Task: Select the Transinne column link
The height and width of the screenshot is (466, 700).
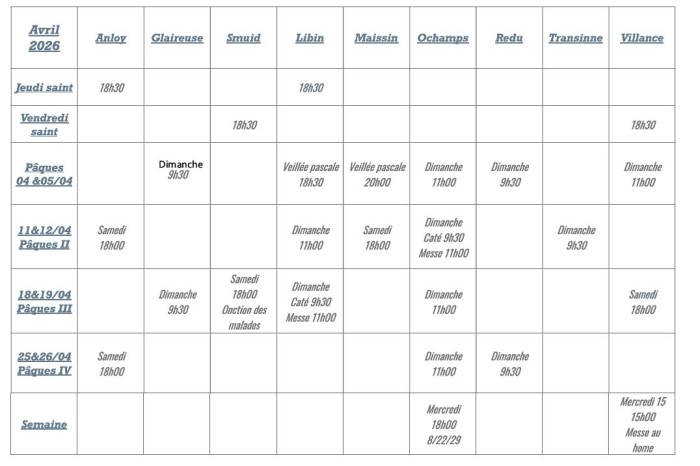Action: click(x=576, y=38)
